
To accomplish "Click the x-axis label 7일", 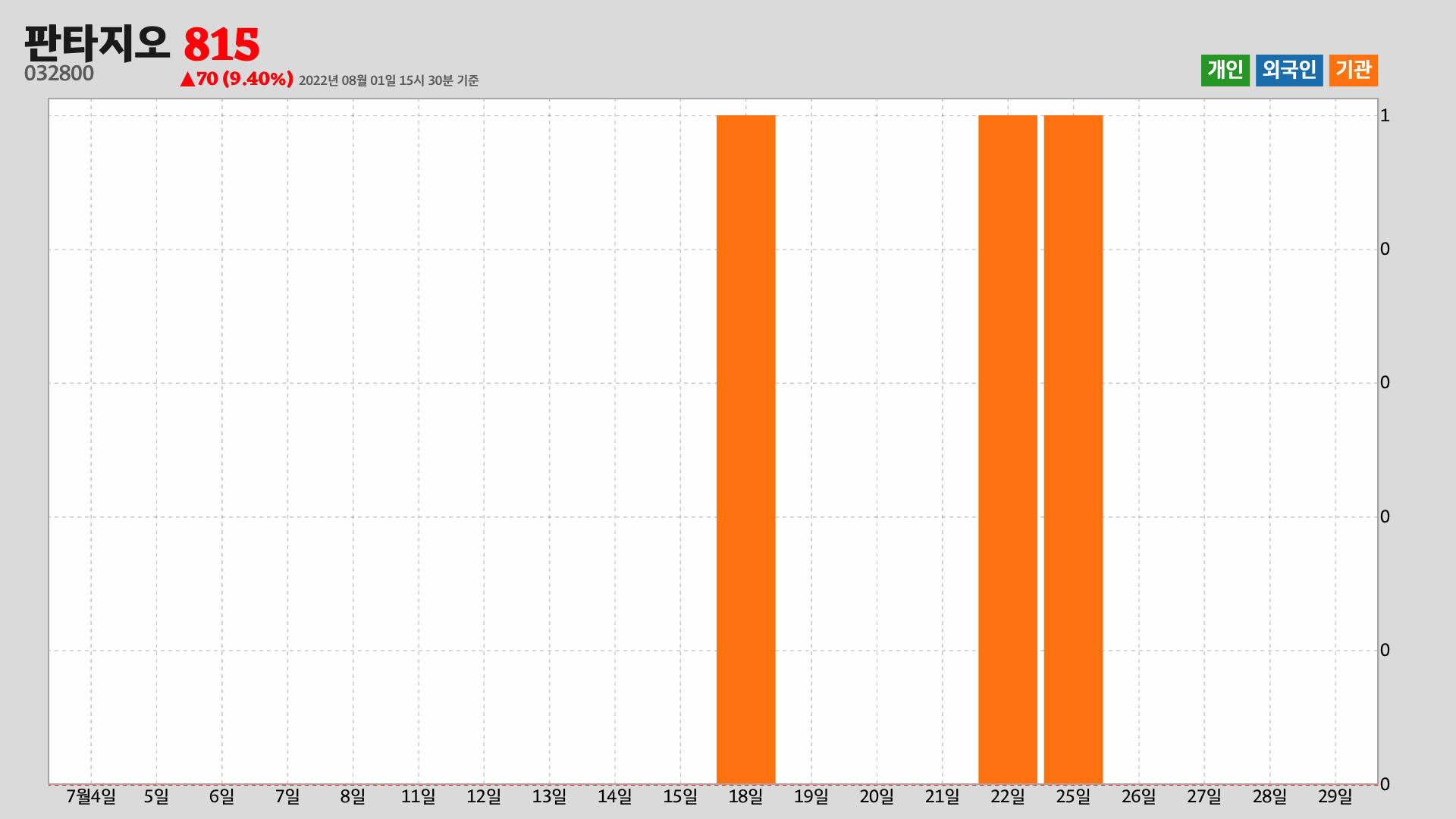I will coord(287,796).
